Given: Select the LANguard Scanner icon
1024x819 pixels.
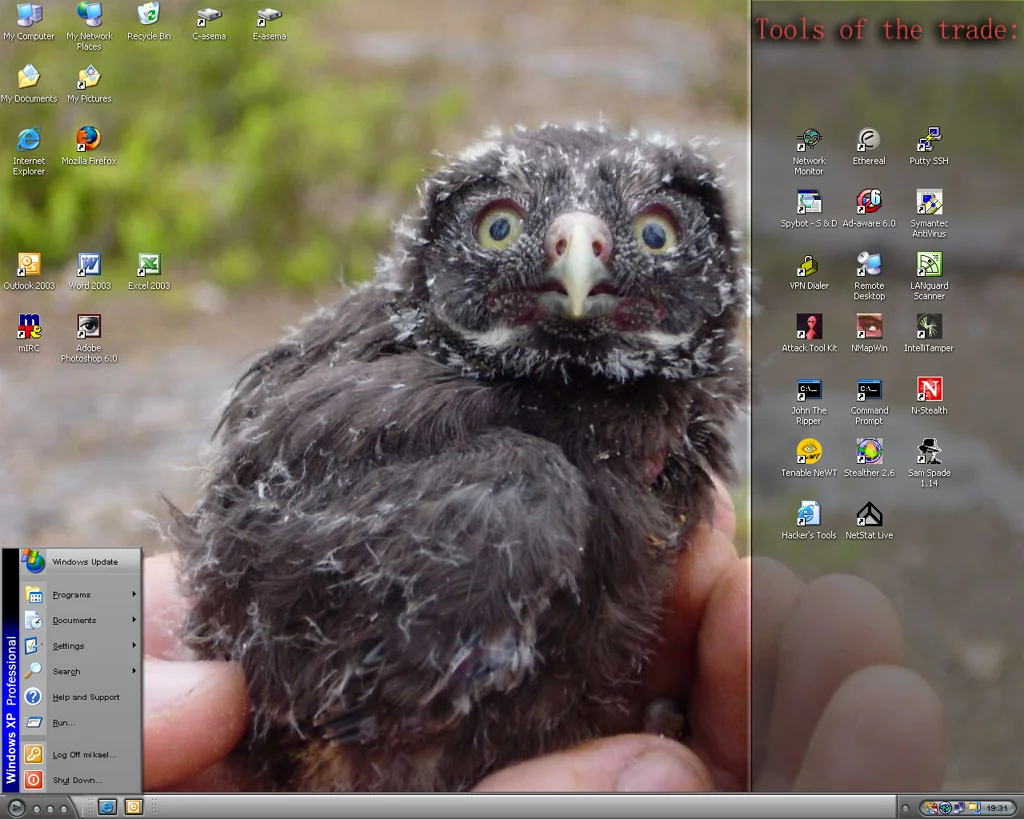Looking at the screenshot, I should (929, 266).
